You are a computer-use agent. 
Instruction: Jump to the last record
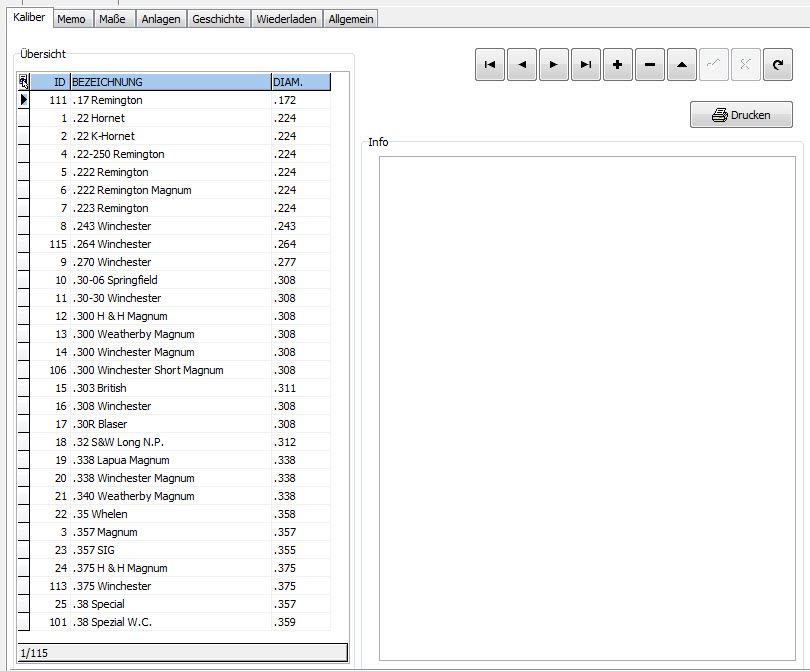point(586,65)
